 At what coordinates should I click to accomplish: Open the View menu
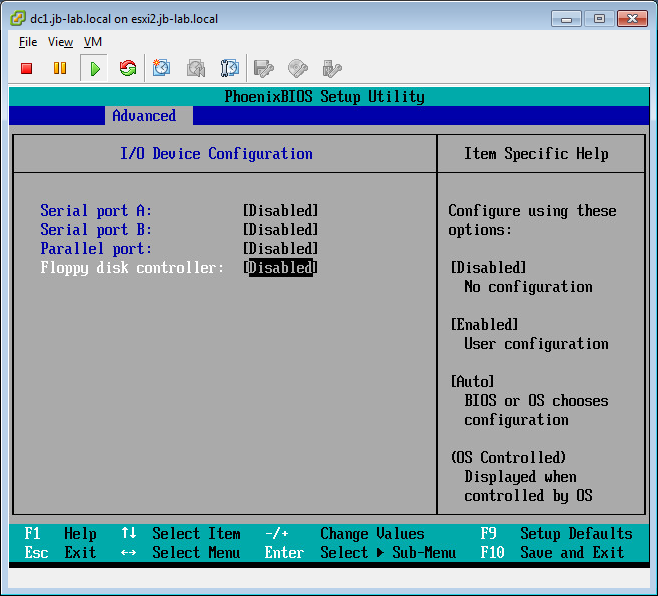tap(60, 42)
